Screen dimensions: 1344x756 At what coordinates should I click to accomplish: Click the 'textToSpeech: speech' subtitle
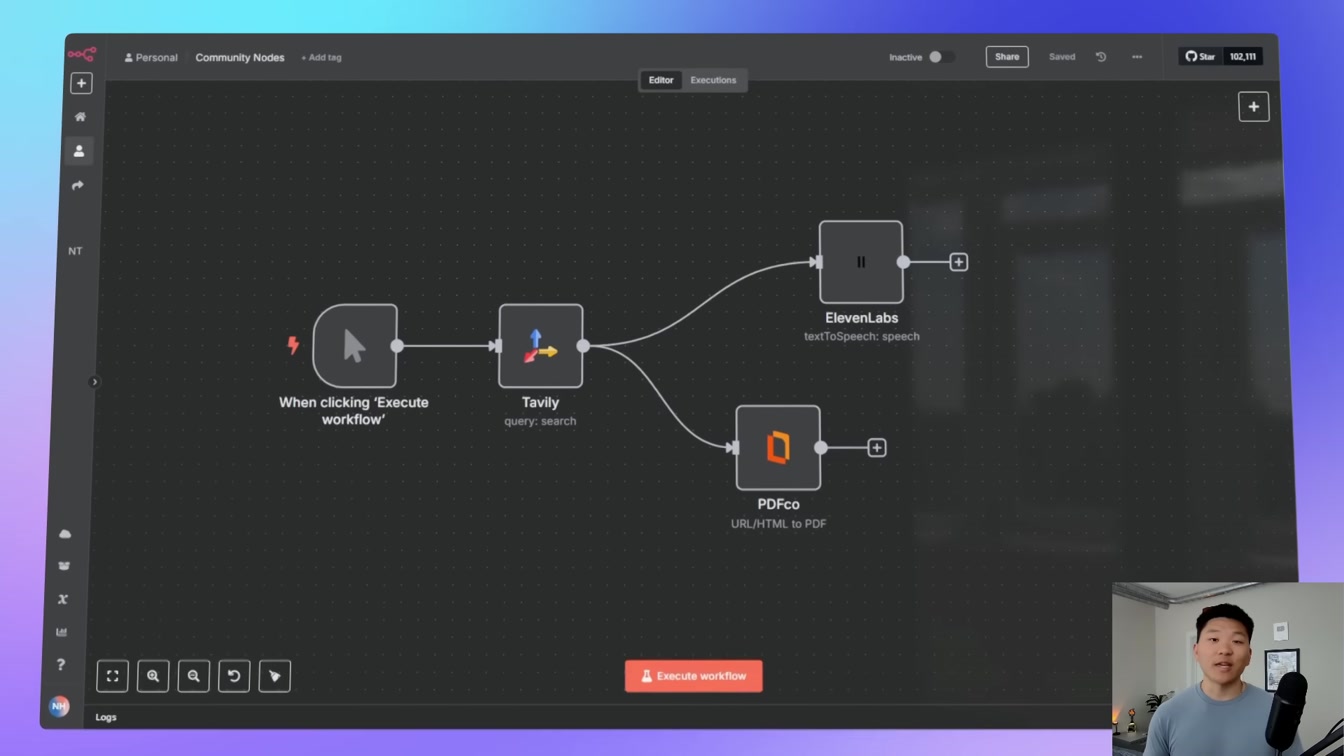click(862, 337)
